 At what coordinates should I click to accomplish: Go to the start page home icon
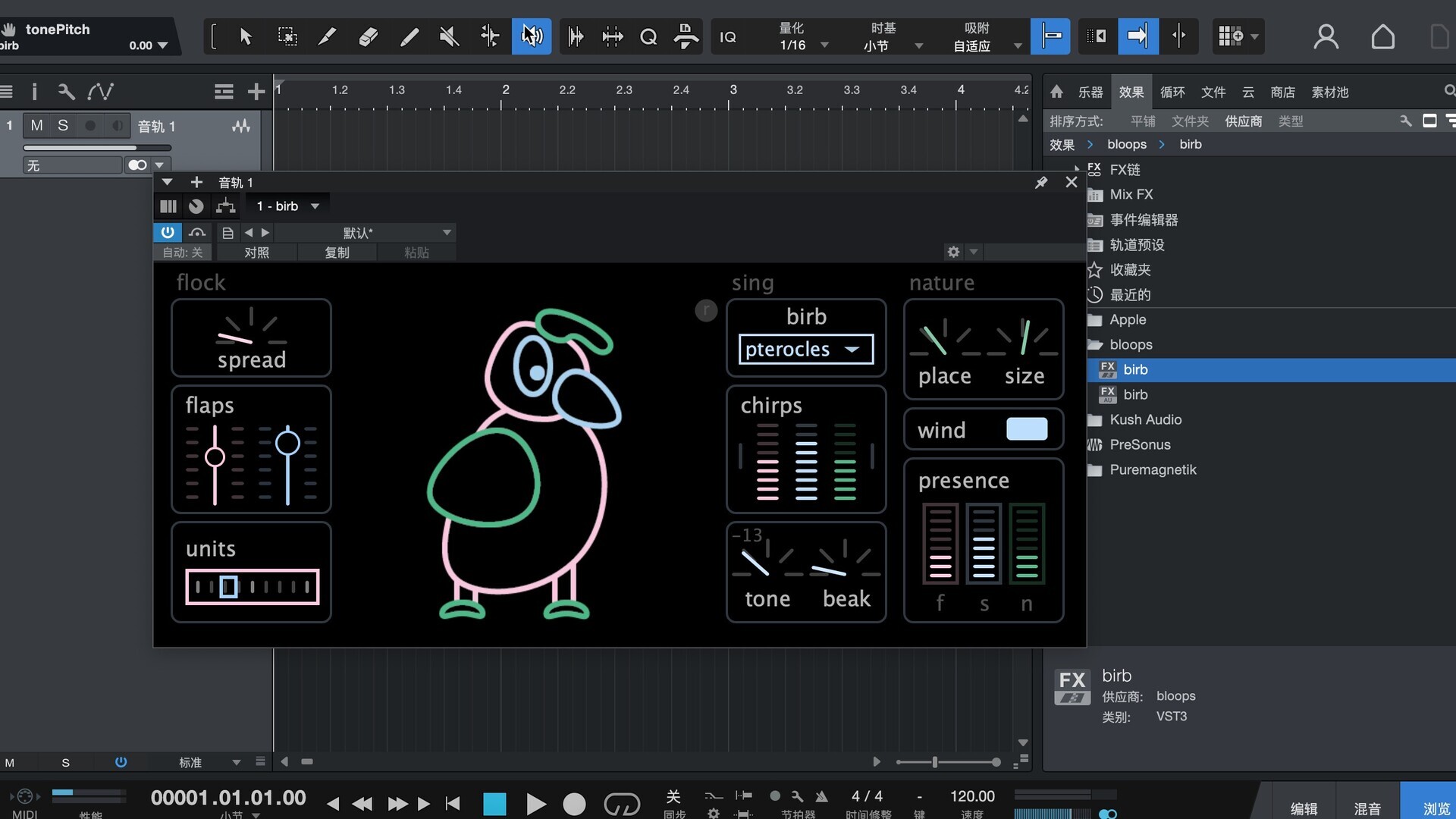(1383, 36)
